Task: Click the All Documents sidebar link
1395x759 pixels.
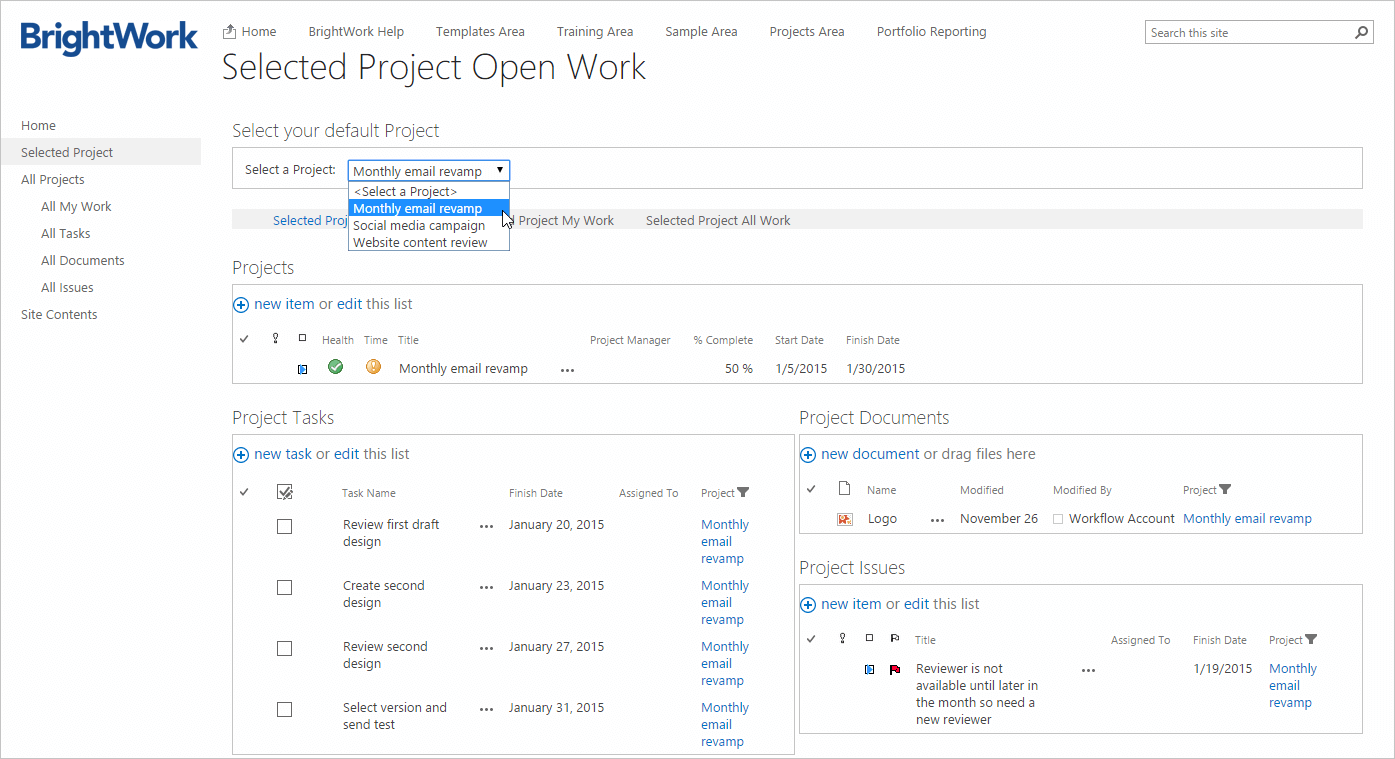Action: click(x=83, y=261)
